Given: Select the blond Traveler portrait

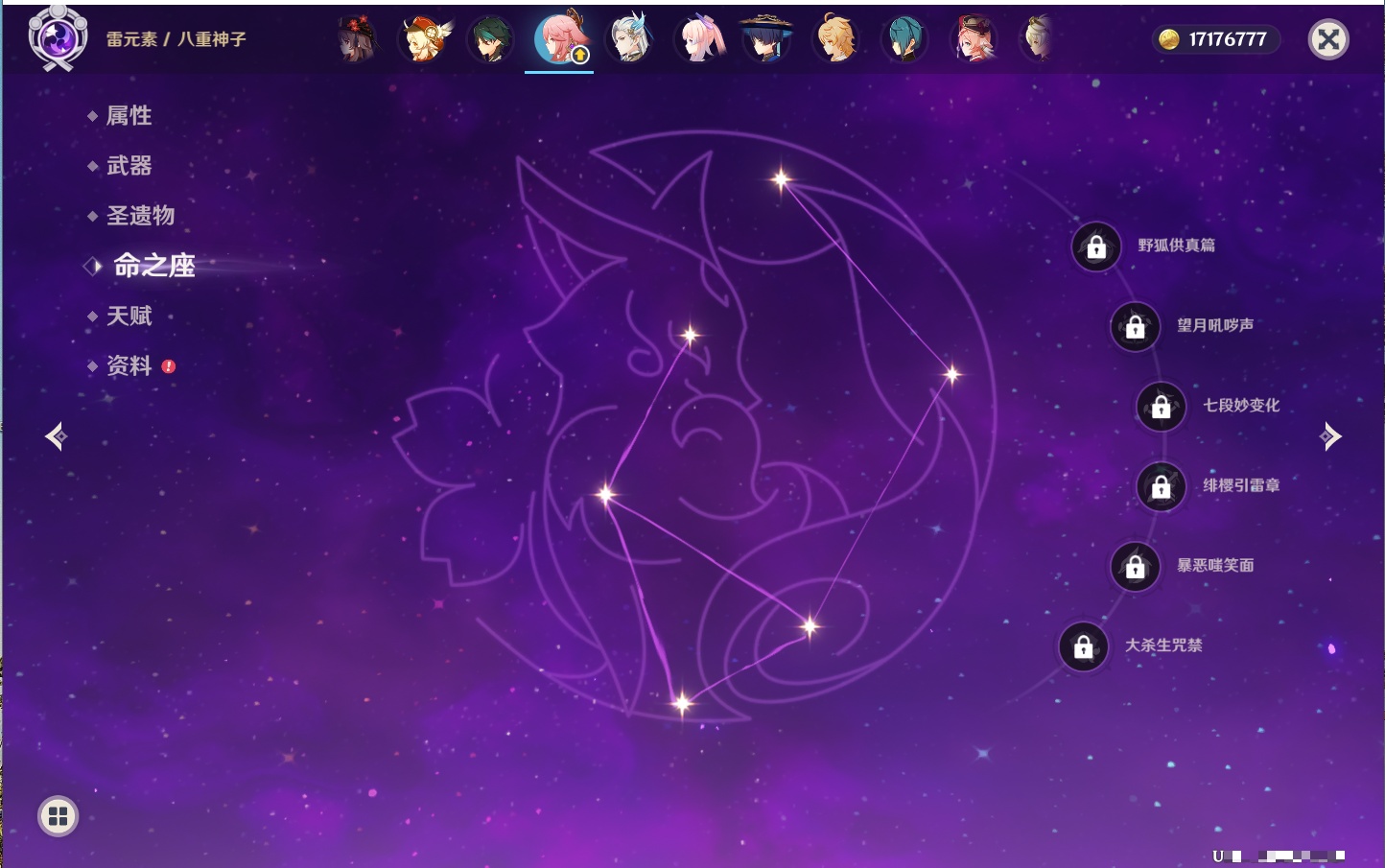Looking at the screenshot, I should (835, 40).
